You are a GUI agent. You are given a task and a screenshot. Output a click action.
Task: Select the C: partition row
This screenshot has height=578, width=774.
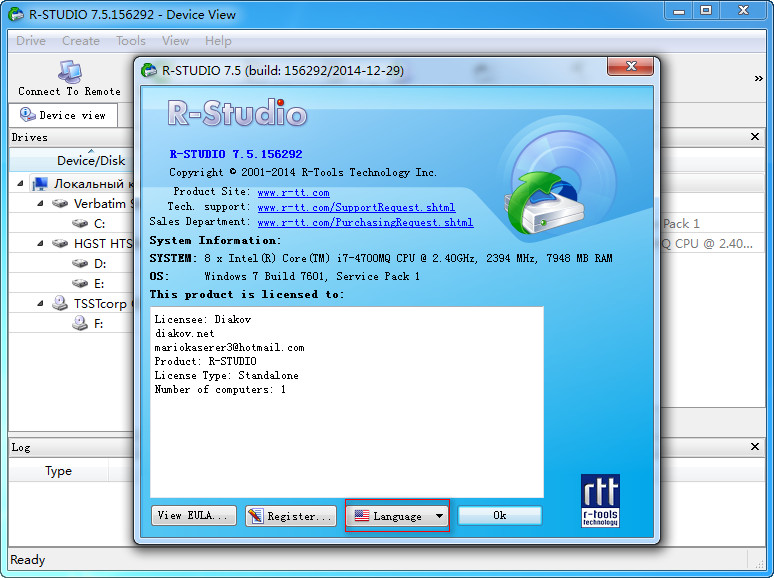pyautogui.click(x=72, y=223)
